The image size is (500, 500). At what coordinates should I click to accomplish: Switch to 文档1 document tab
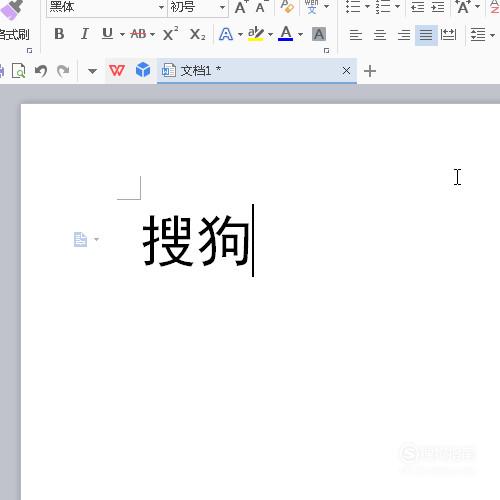point(257,71)
